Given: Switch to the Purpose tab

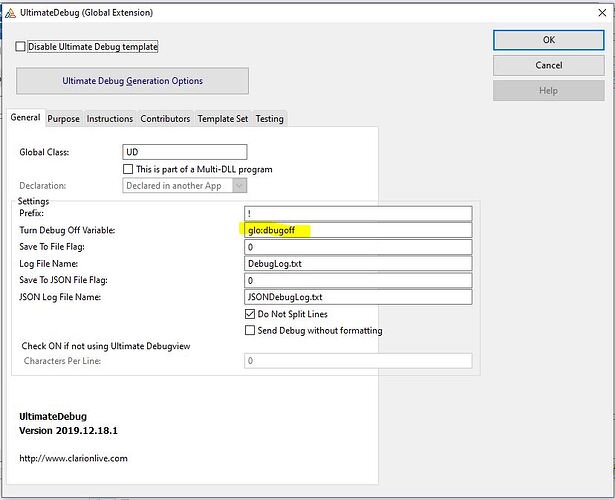Looking at the screenshot, I should (x=64, y=118).
